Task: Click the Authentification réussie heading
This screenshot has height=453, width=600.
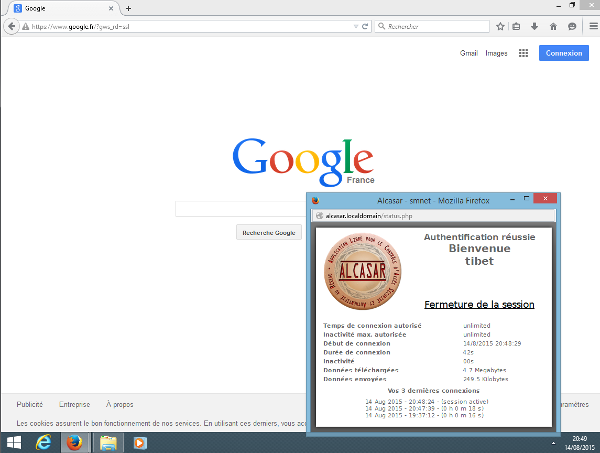Action: tap(479, 237)
